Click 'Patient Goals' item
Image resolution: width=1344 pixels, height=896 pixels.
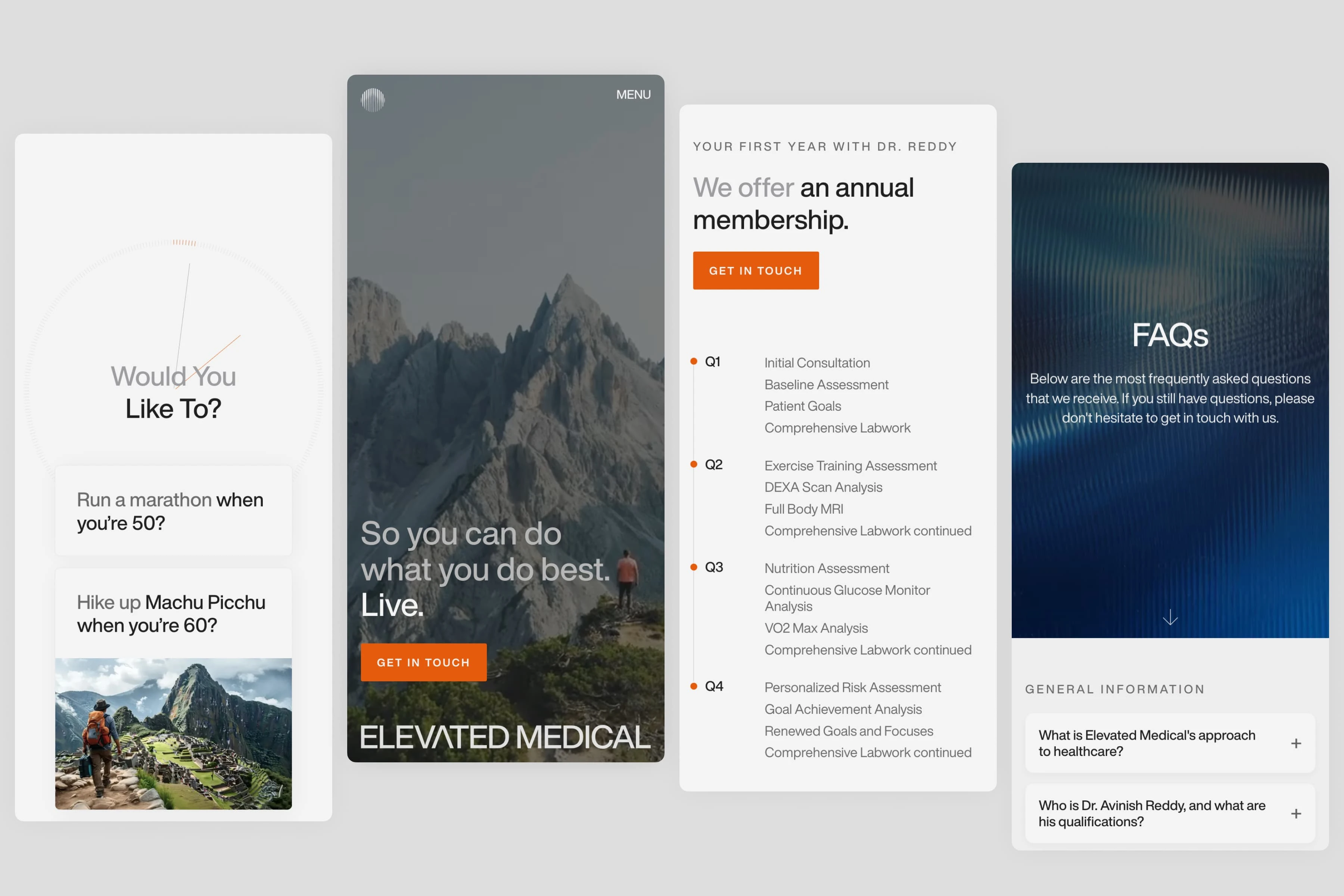point(803,406)
